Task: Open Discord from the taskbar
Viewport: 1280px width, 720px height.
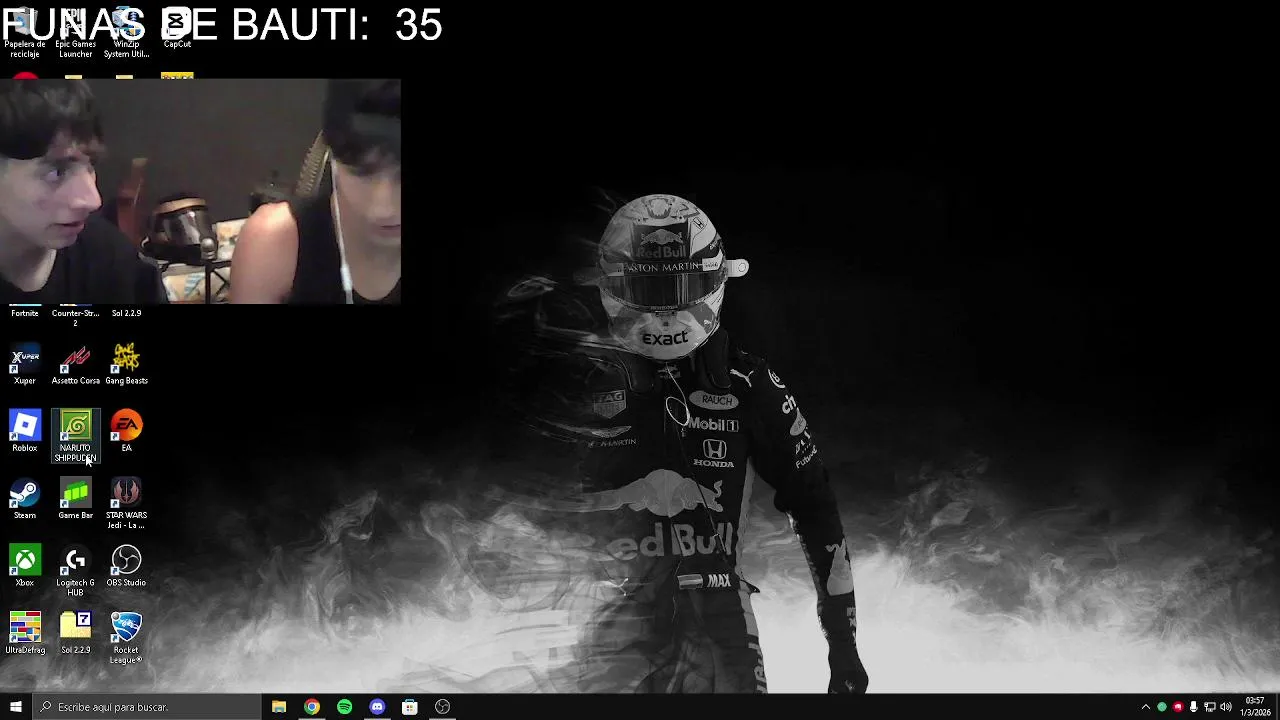Action: pyautogui.click(x=377, y=707)
